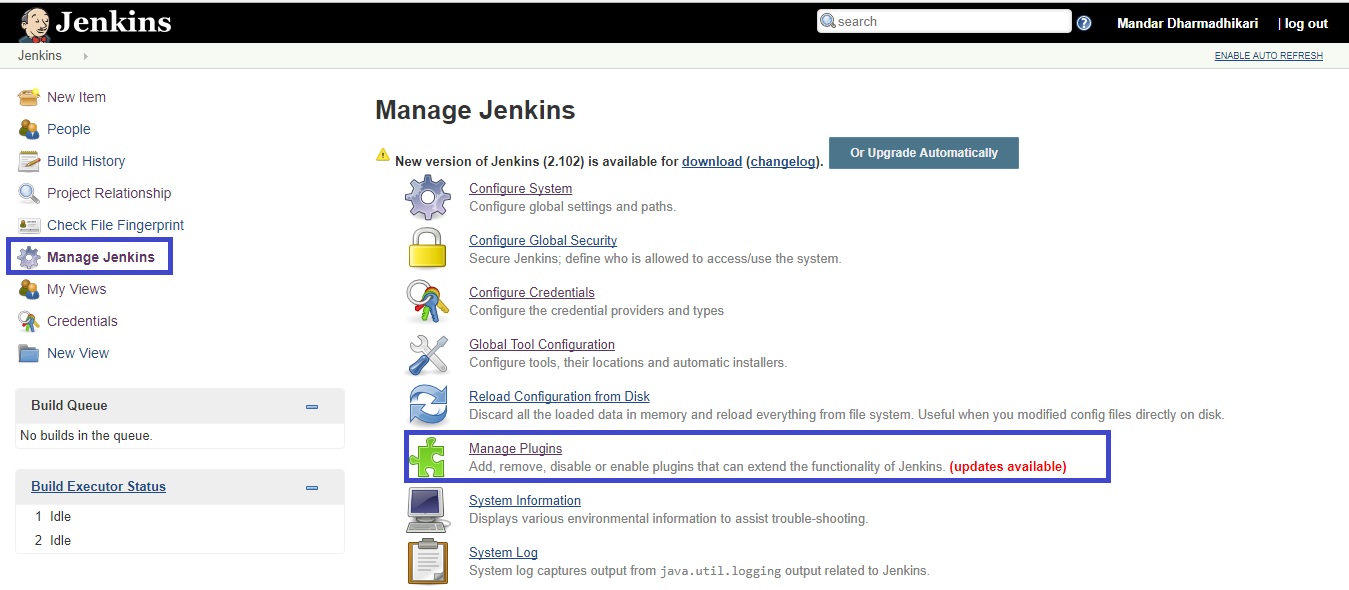Image resolution: width=1349 pixels, height=590 pixels.
Task: Click the log out link
Action: pyautogui.click(x=1306, y=23)
